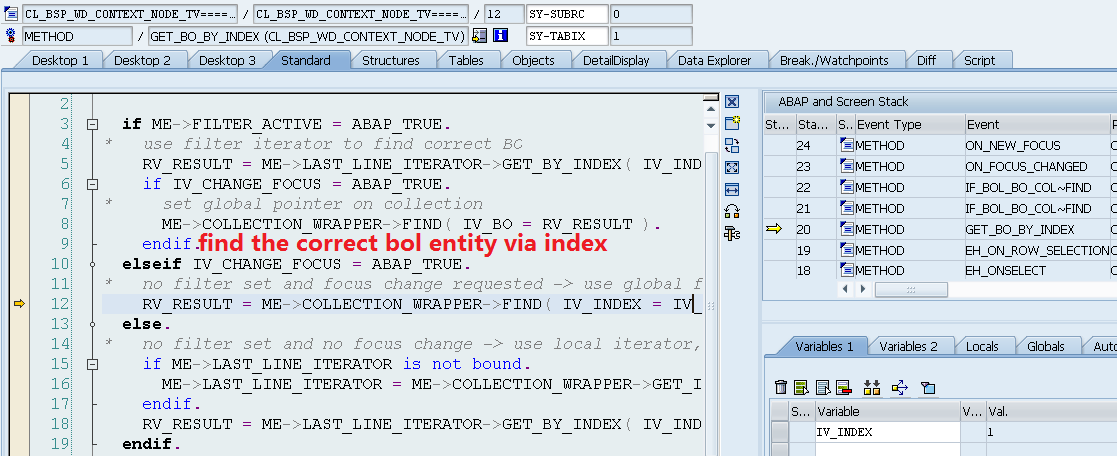Click the grey list-with-cursor icon in Variables toolbar
Screen dimensions: 1117x456
[x=823, y=388]
